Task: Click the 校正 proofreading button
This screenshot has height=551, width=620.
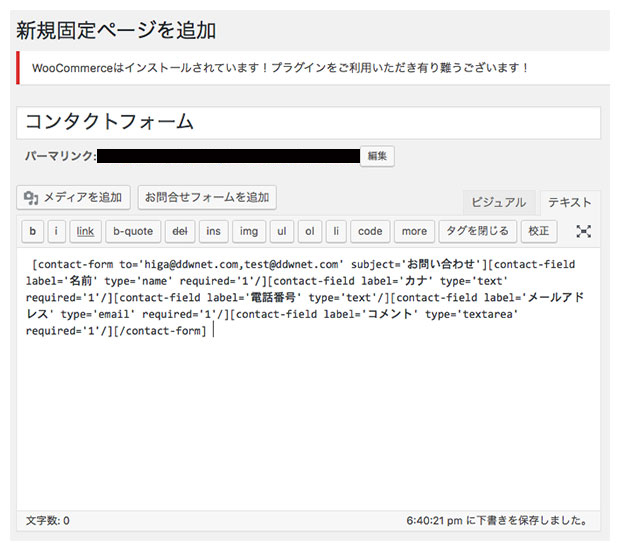Action: tap(539, 231)
